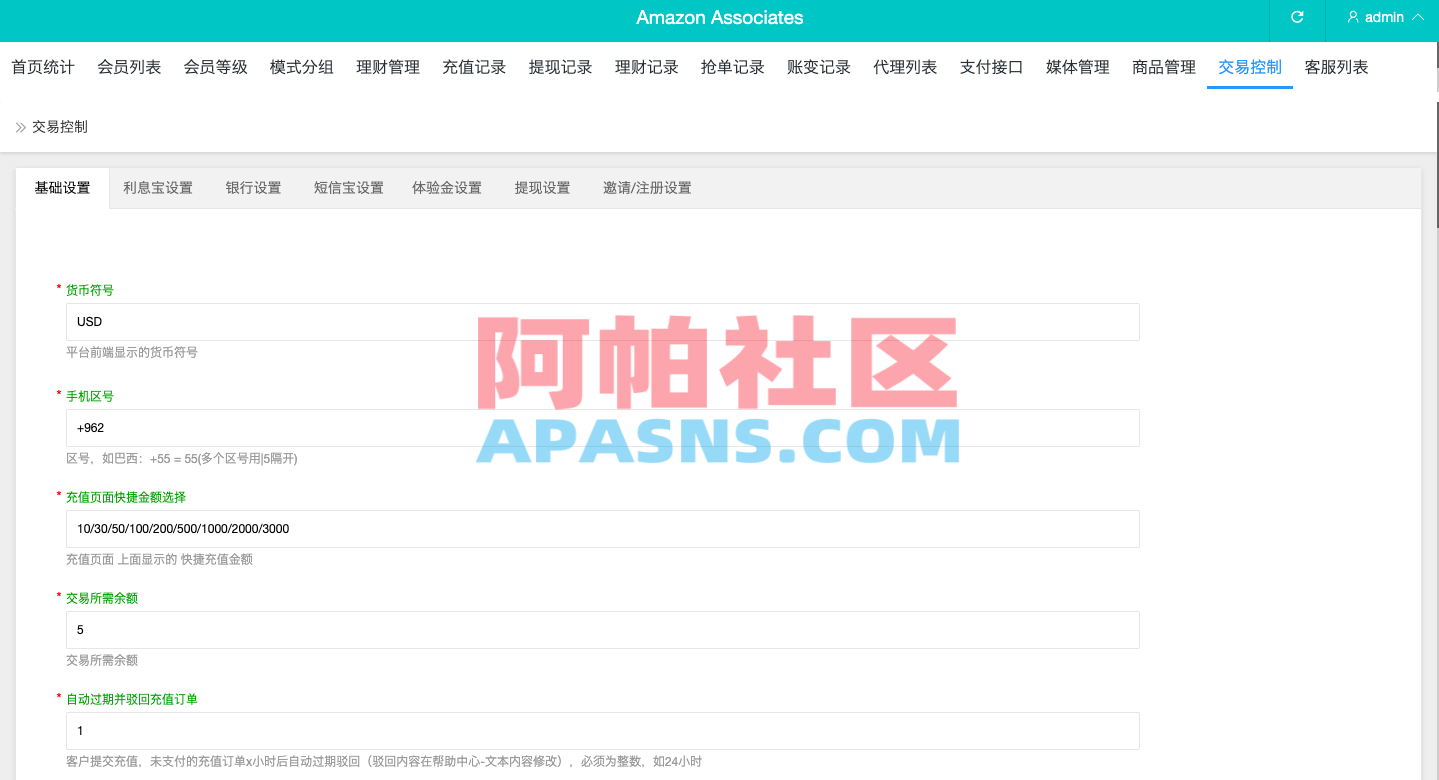The height and width of the screenshot is (780, 1439).
Task: Switch to 邀请/注册设置 tab
Action: pyautogui.click(x=647, y=188)
